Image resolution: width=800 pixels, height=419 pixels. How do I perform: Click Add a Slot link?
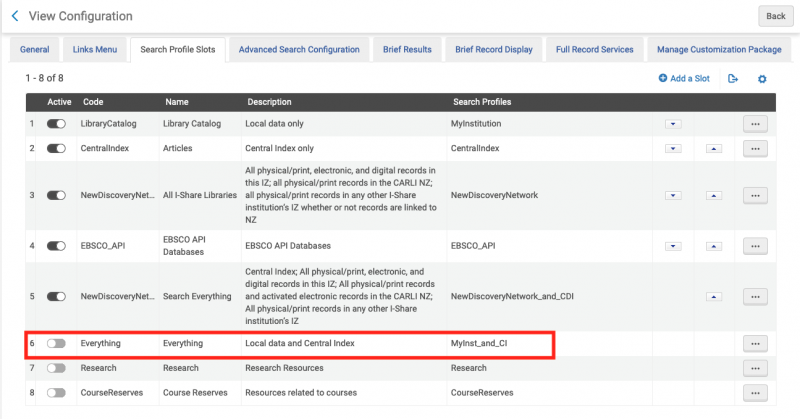click(684, 78)
